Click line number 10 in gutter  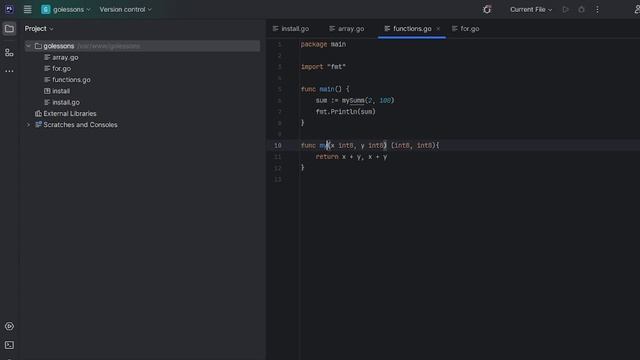[278, 145]
